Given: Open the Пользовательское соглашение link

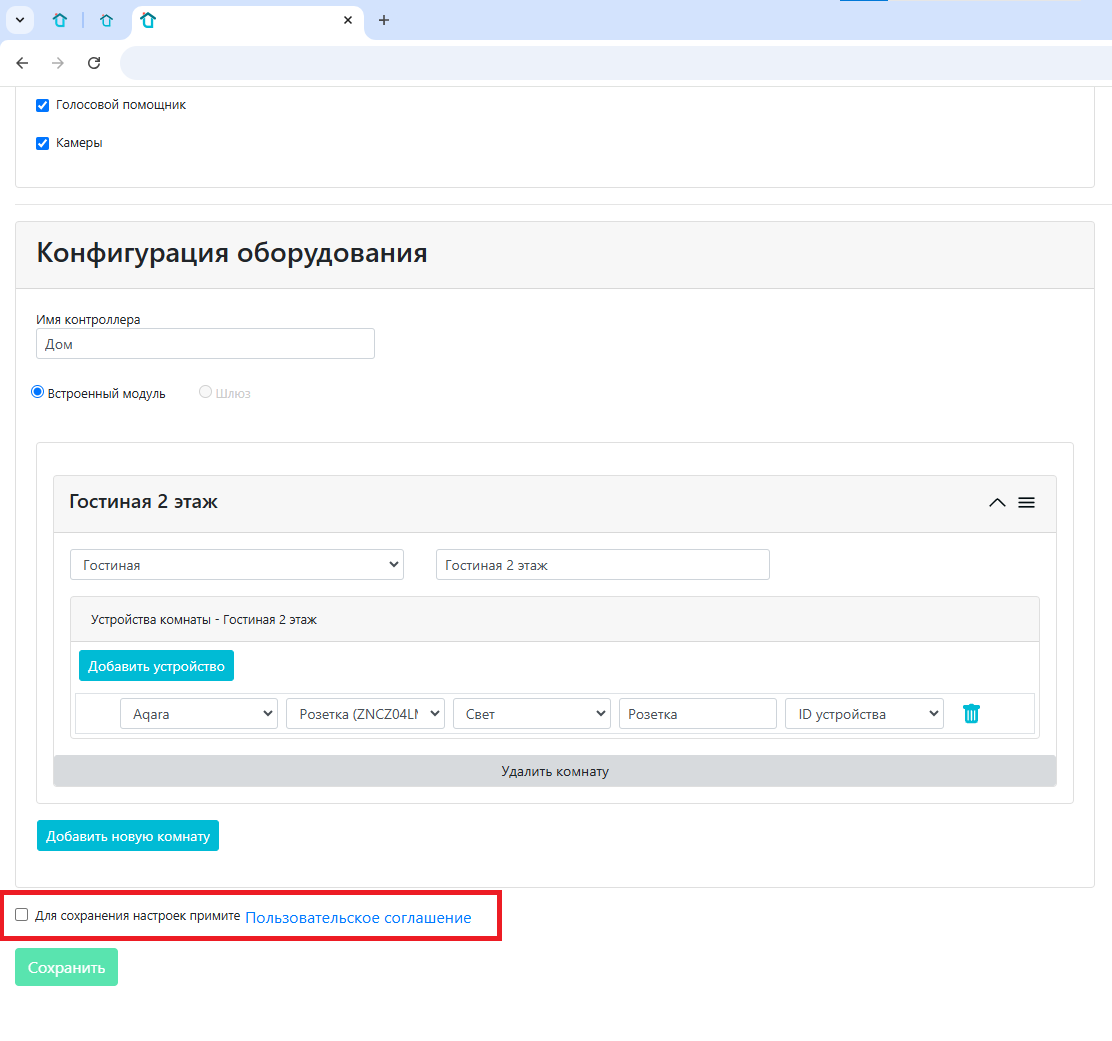Looking at the screenshot, I should pos(358,917).
